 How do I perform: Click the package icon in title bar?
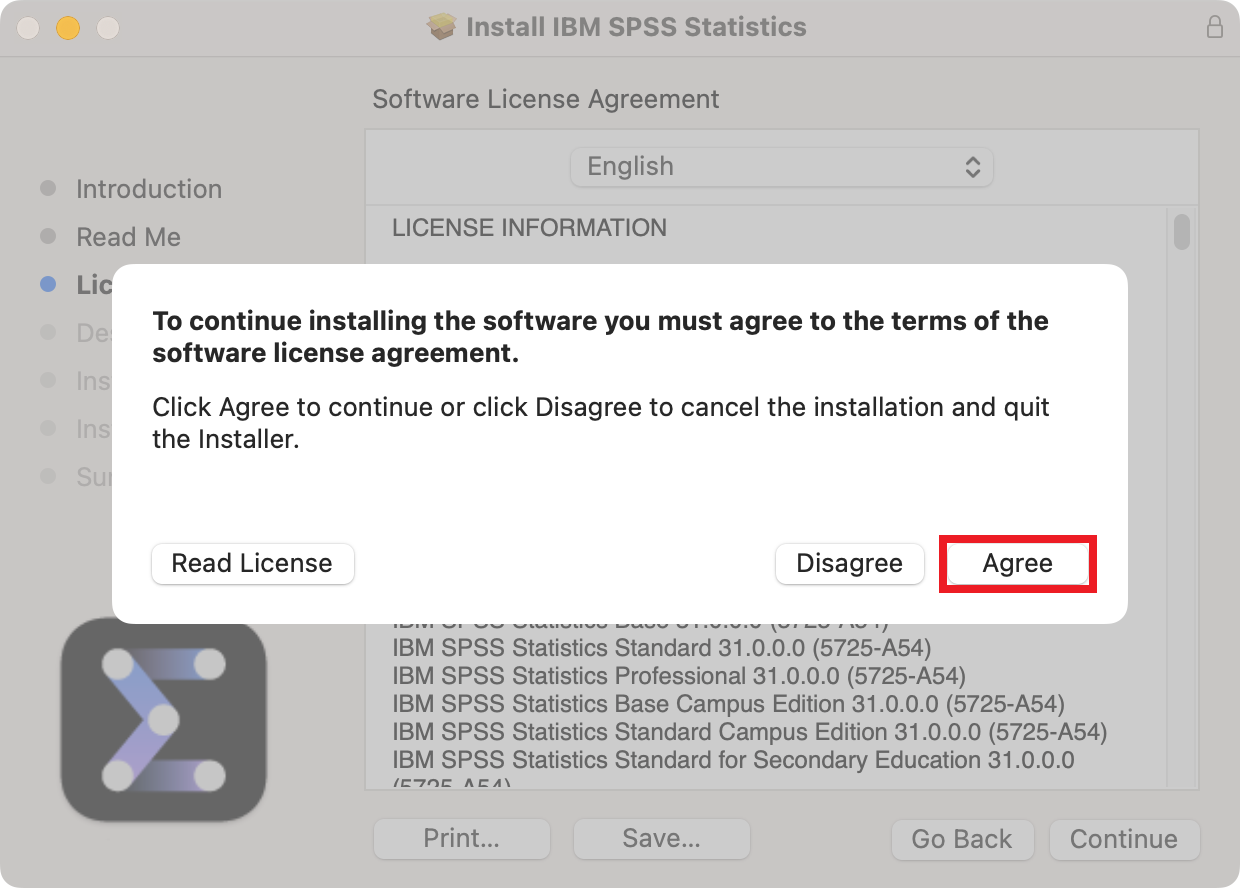tap(441, 27)
